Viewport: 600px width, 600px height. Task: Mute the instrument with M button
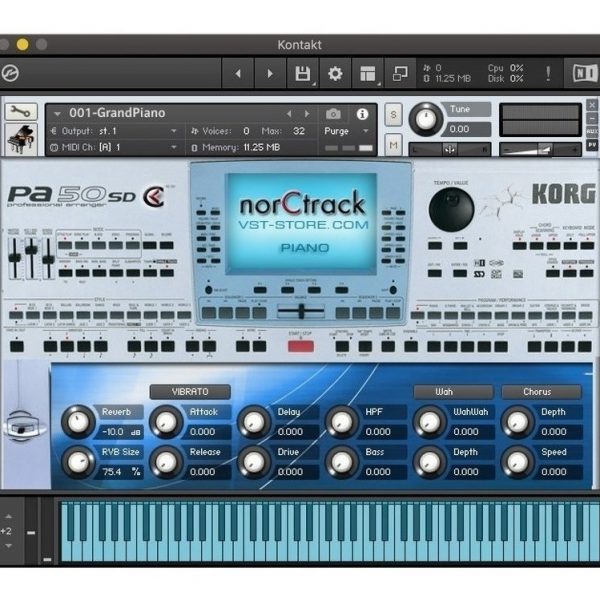[x=393, y=145]
